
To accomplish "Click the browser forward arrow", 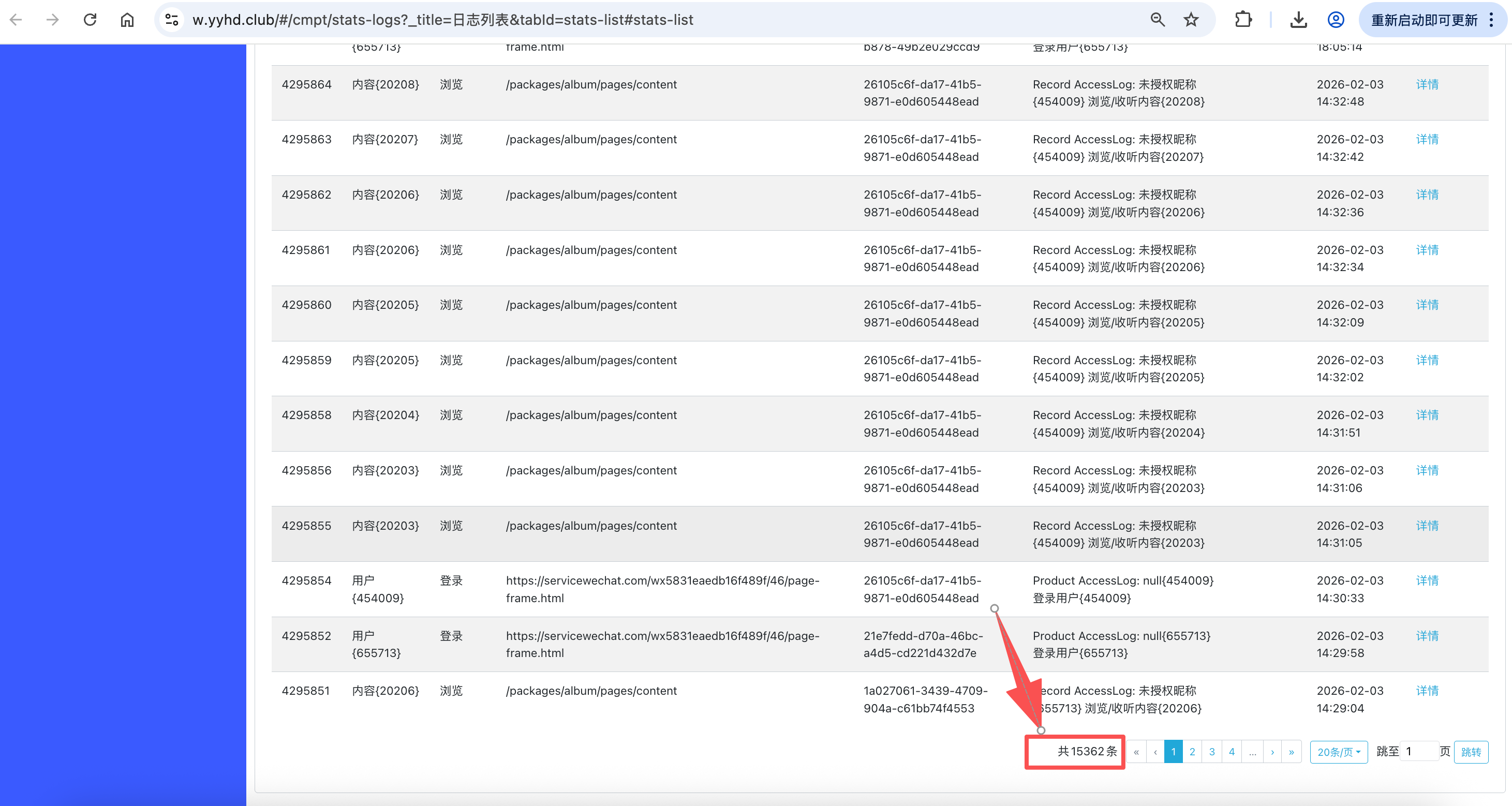I will click(x=53, y=20).
